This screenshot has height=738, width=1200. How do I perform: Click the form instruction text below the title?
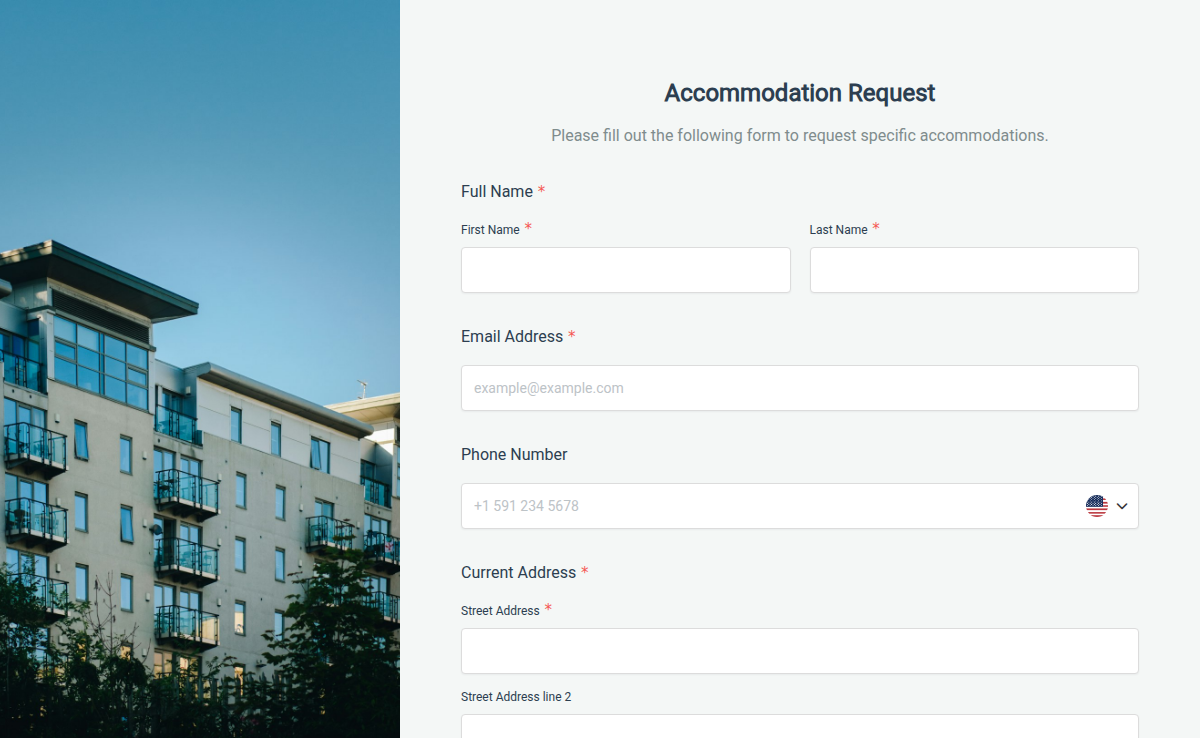coord(799,135)
